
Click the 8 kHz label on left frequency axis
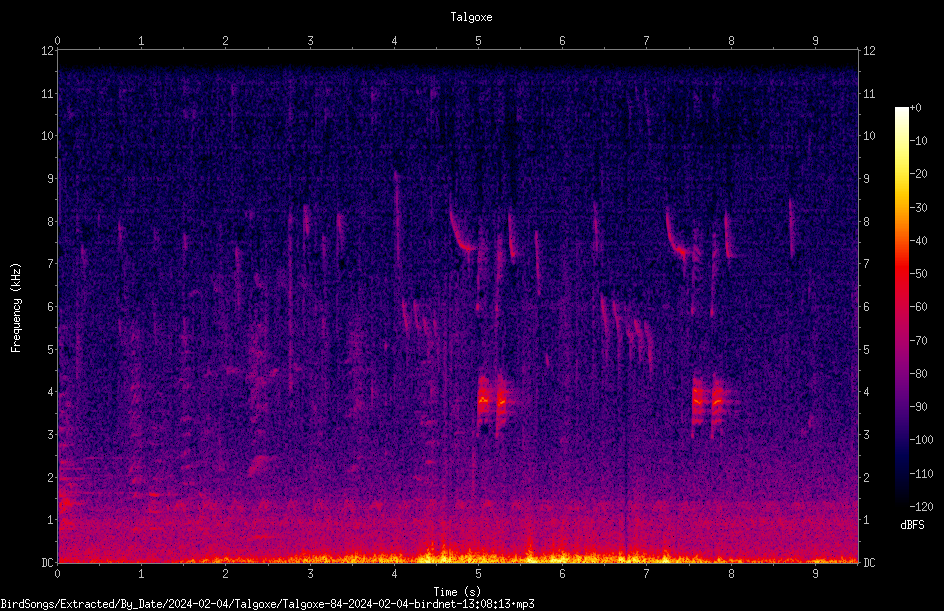[48, 221]
